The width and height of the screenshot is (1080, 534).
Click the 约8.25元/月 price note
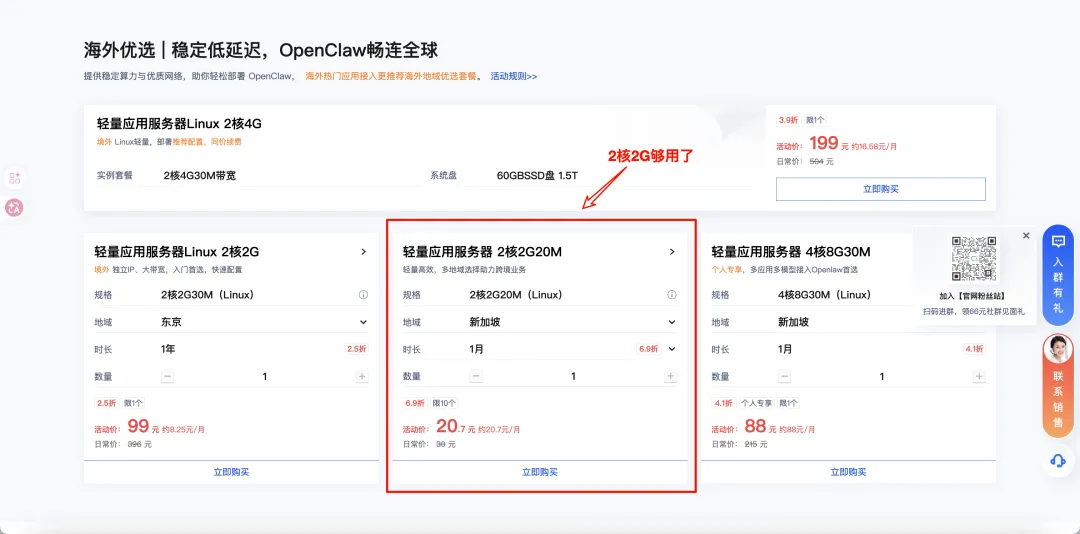point(183,429)
